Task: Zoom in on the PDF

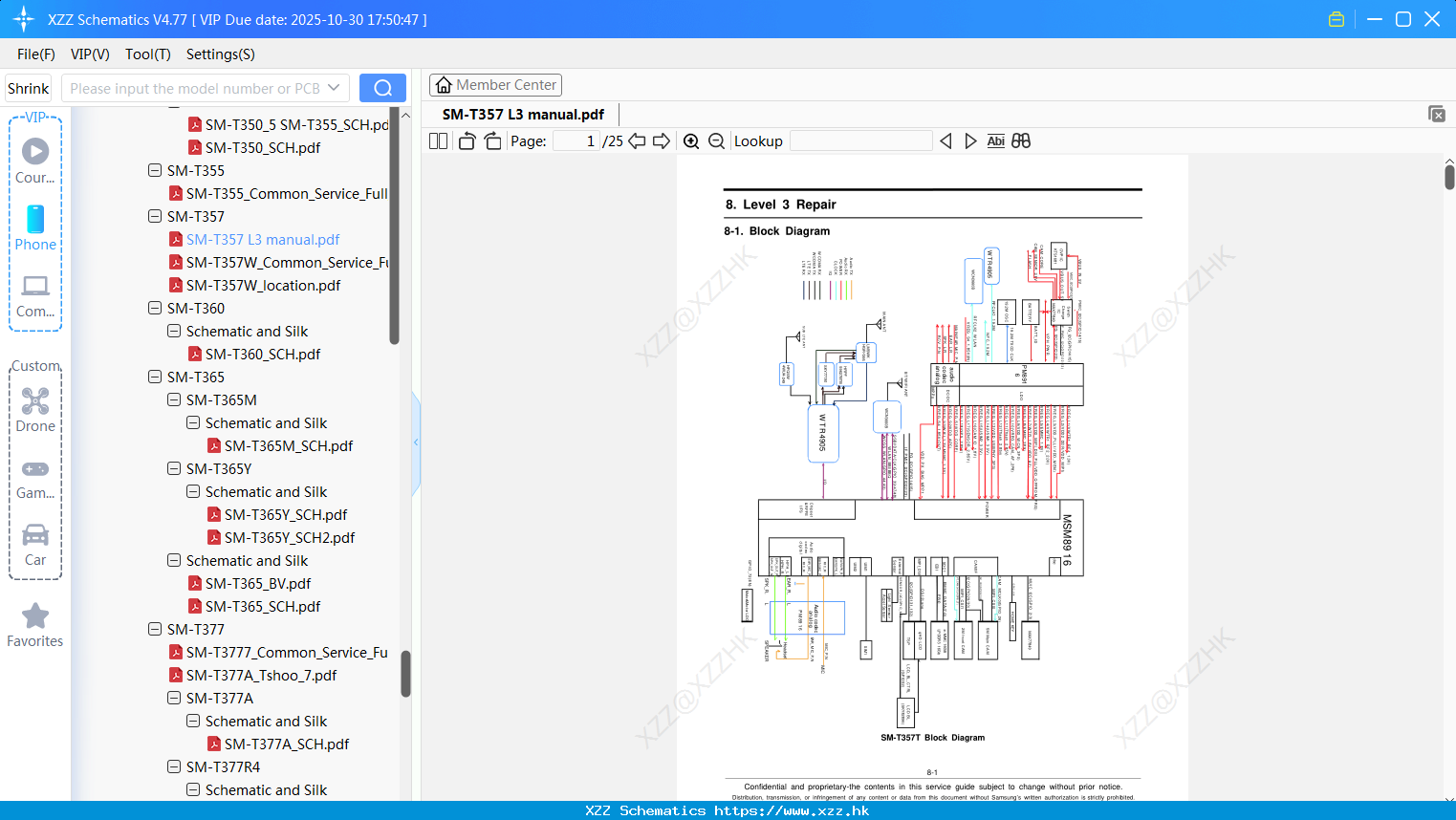Action: tap(691, 141)
